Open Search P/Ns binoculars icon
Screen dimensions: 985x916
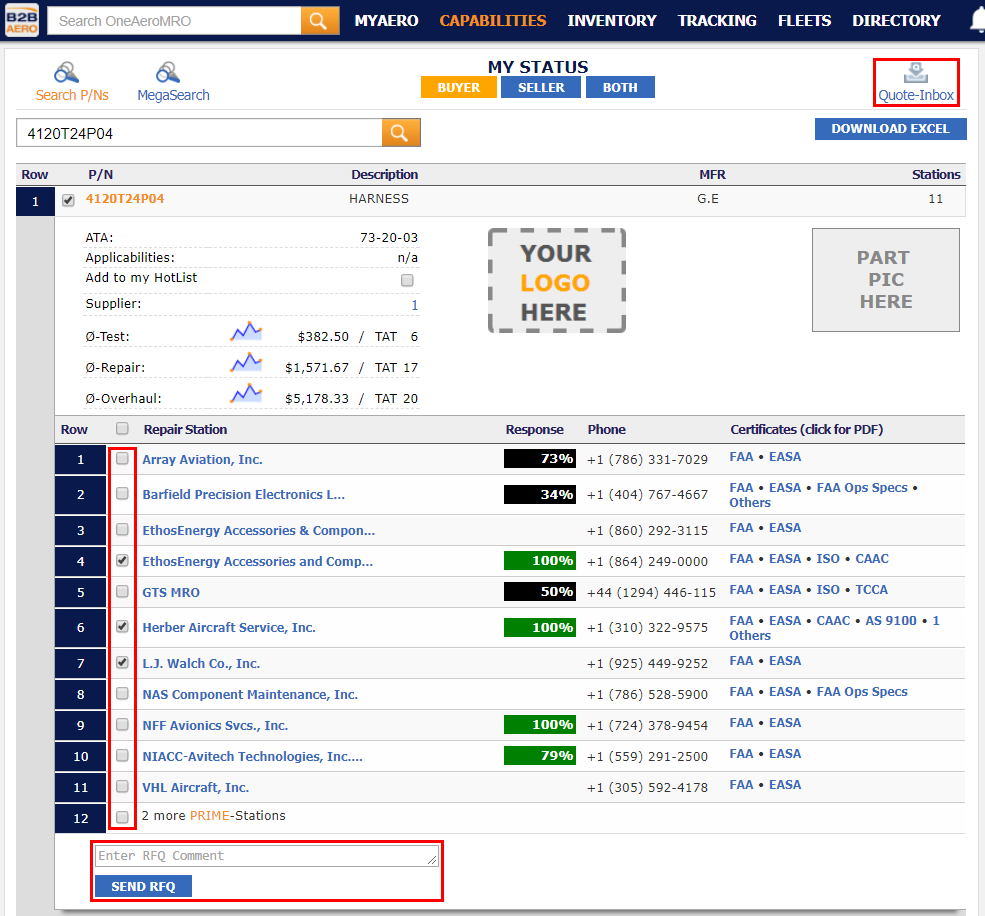[67, 73]
